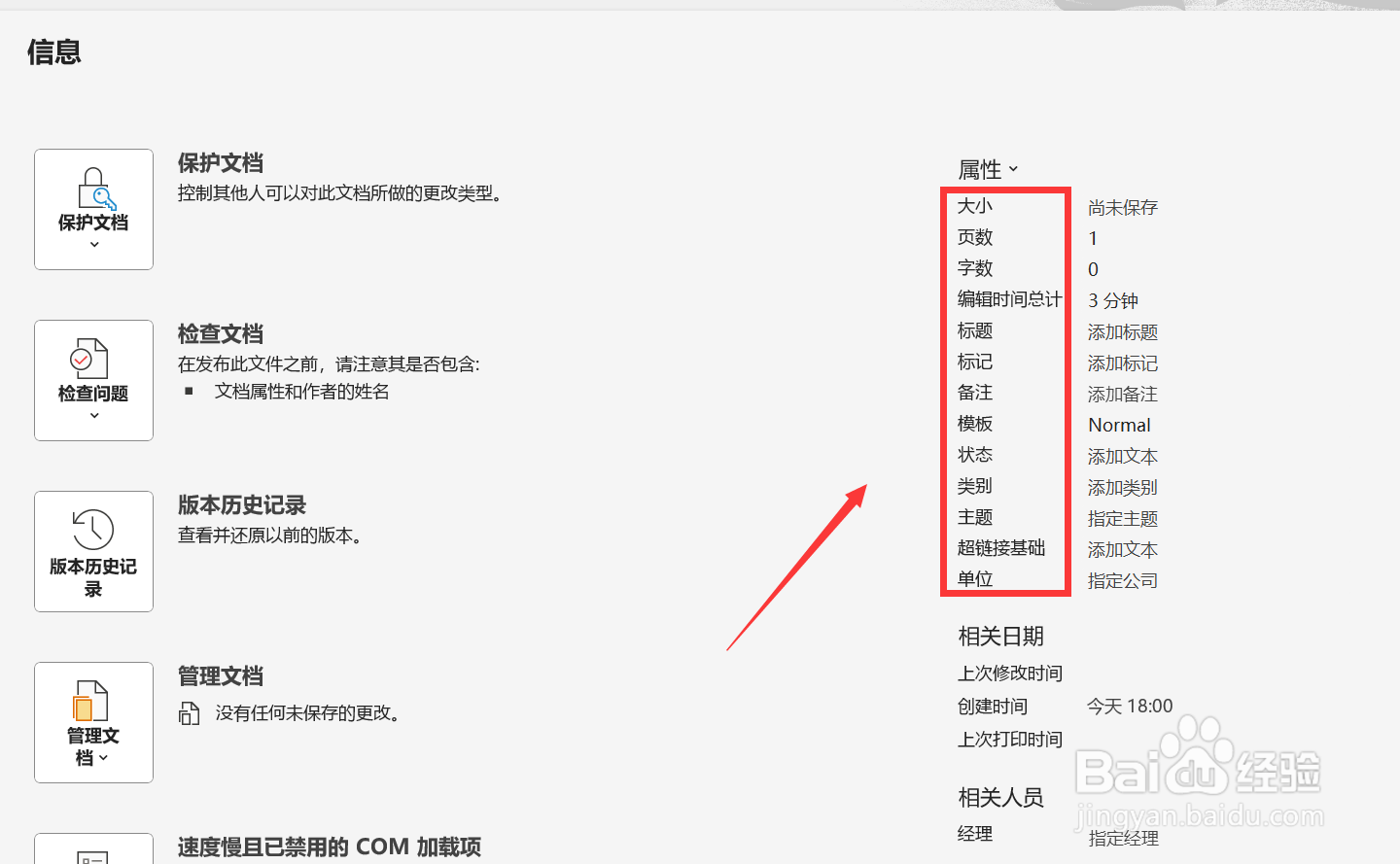
Task: Click the partially visible COM 加载项 icon
Action: pyautogui.click(x=93, y=855)
